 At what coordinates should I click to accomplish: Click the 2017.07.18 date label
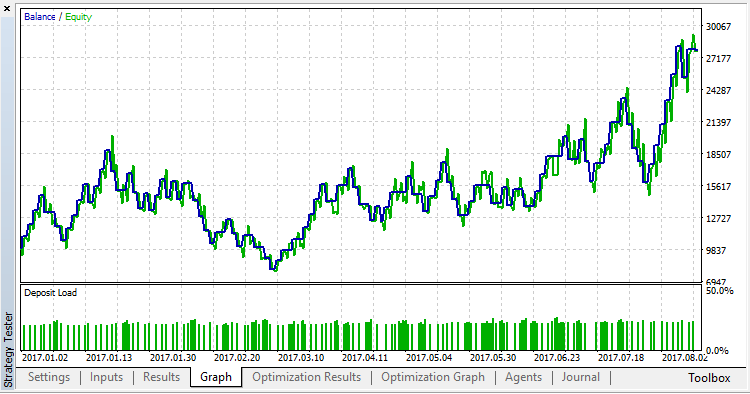621,358
